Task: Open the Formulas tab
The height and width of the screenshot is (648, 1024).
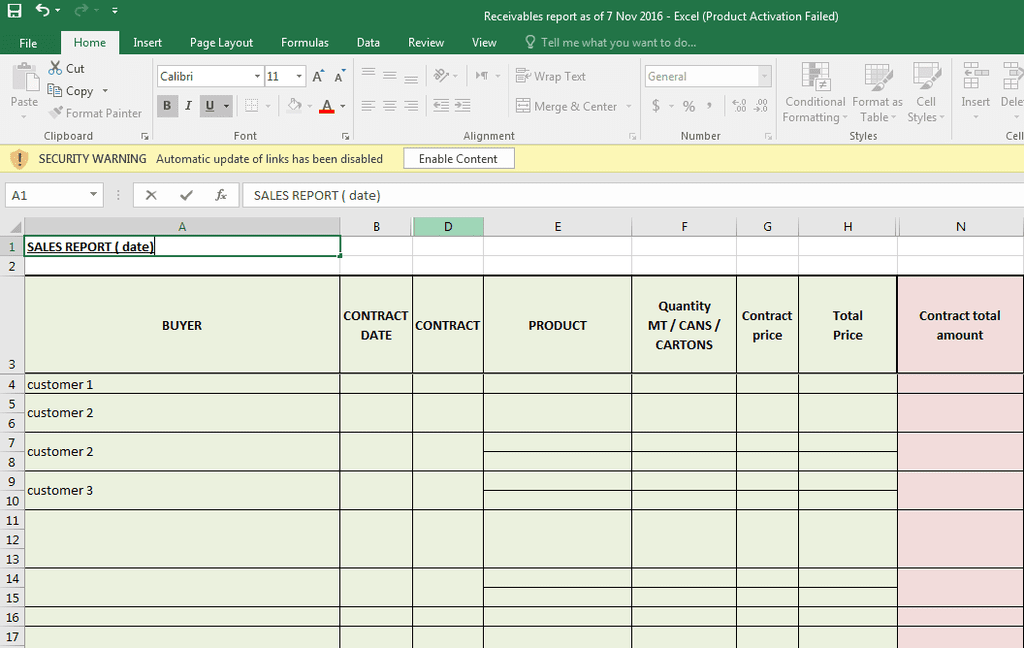Action: [x=305, y=42]
